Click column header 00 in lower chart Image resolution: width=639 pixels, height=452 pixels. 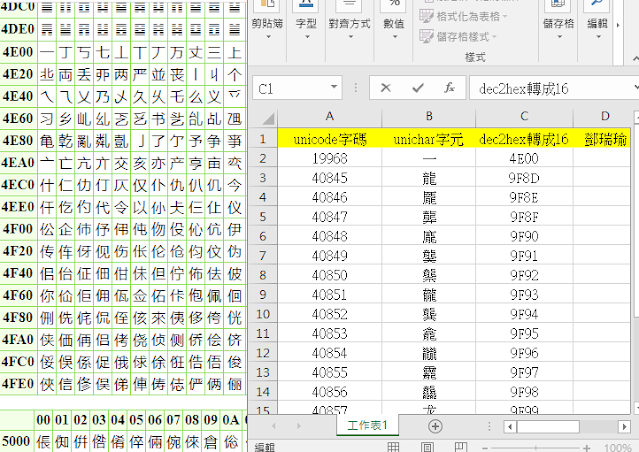point(43,420)
